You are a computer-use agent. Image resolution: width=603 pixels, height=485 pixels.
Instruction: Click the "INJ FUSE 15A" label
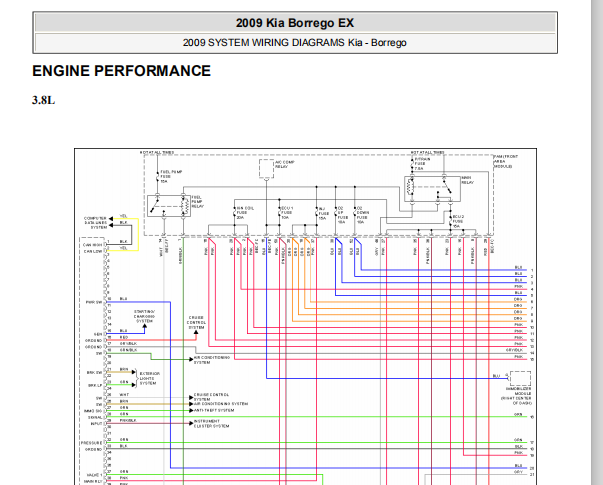point(323,213)
